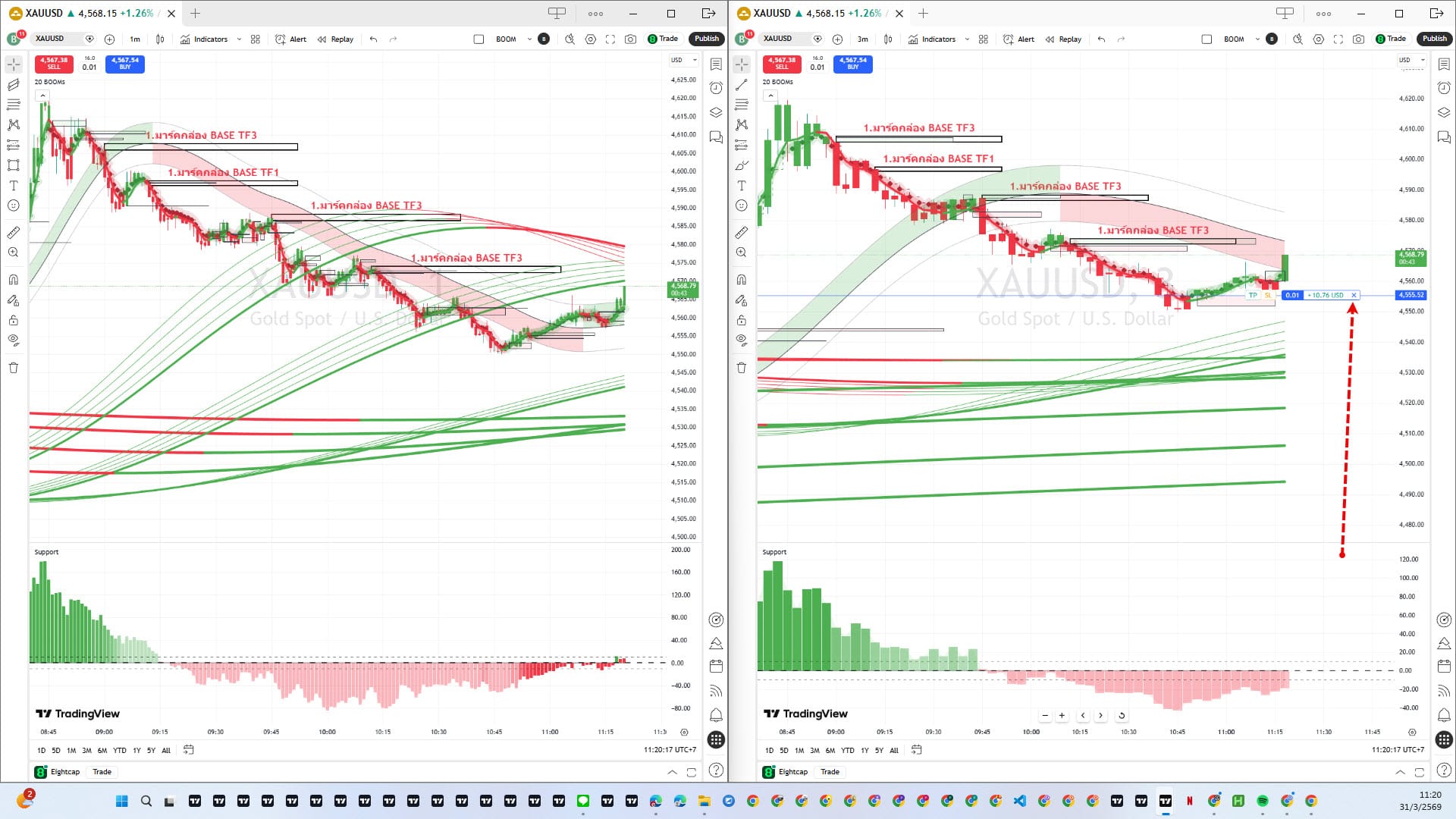Expand the Indicators dropdown arrow on right chart

[967, 39]
